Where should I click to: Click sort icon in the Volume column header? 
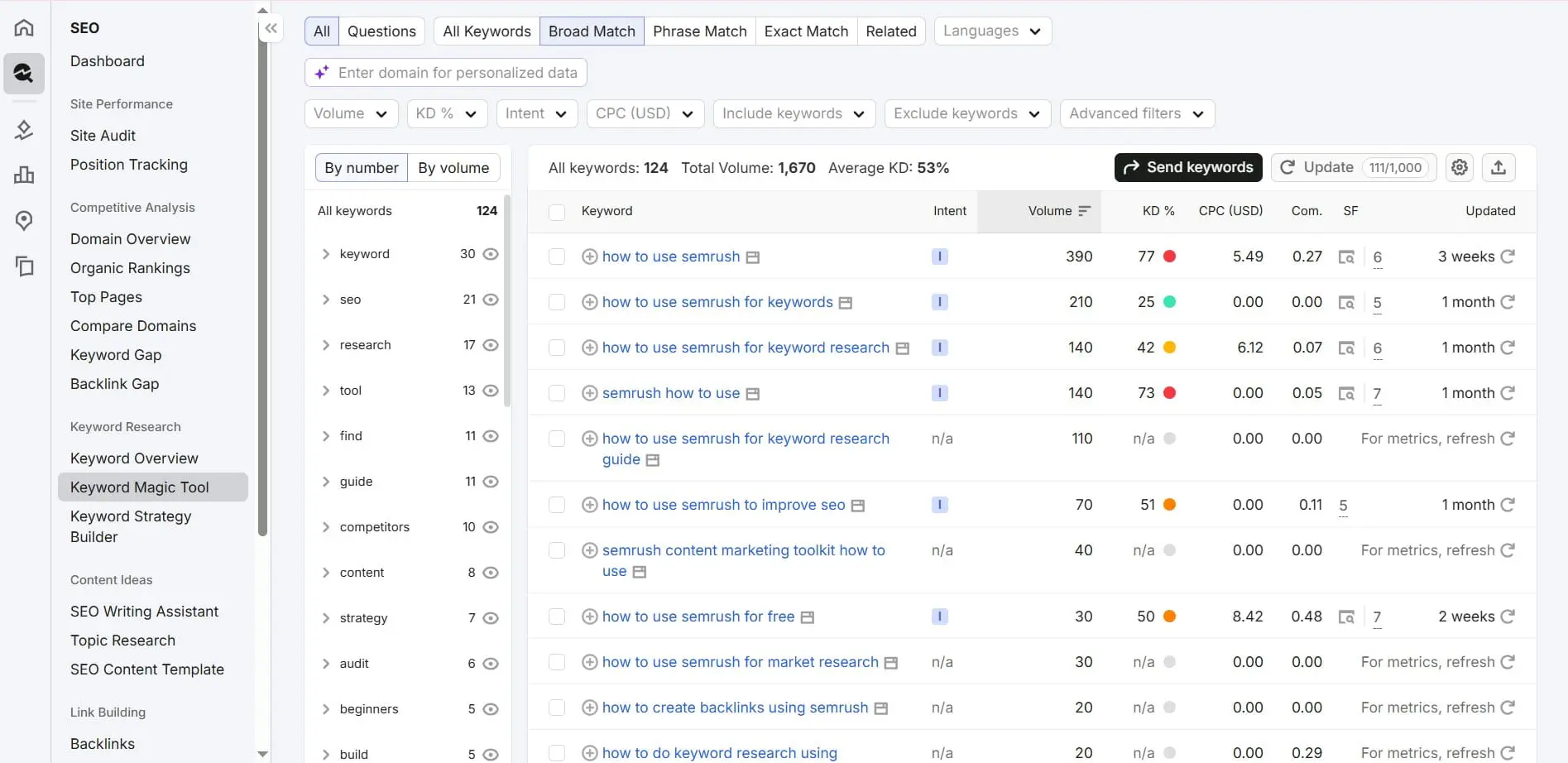click(1084, 211)
